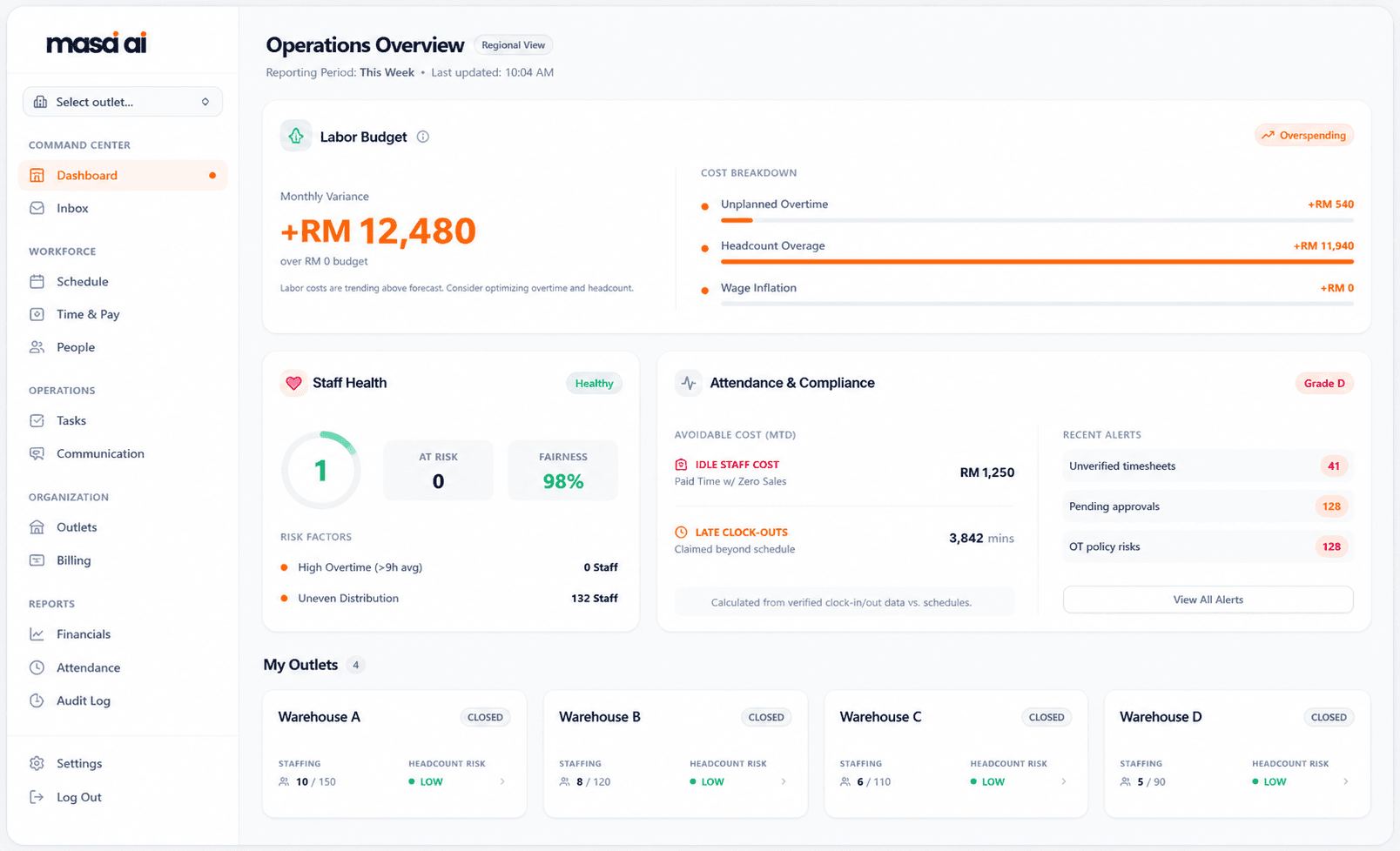Click the Labor Budget tree icon
The image size is (1400, 851).
[x=296, y=136]
